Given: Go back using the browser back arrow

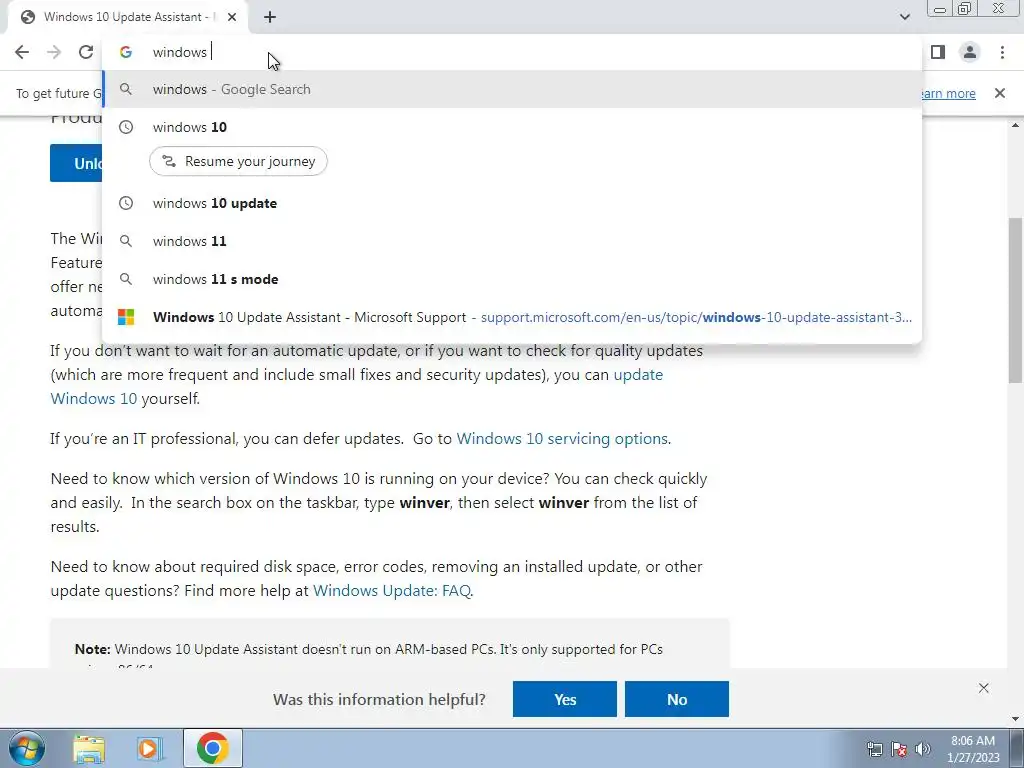Looking at the screenshot, I should [x=22, y=52].
